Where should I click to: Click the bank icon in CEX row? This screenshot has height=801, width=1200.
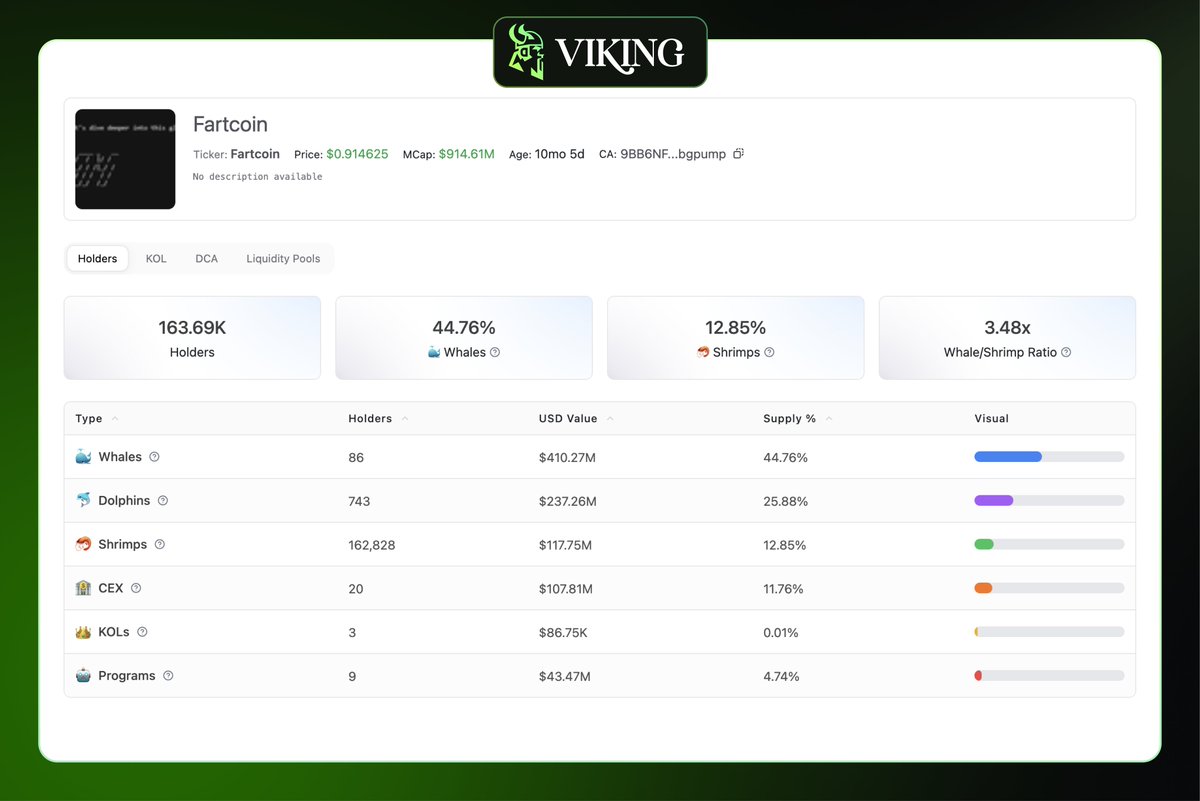coord(83,588)
